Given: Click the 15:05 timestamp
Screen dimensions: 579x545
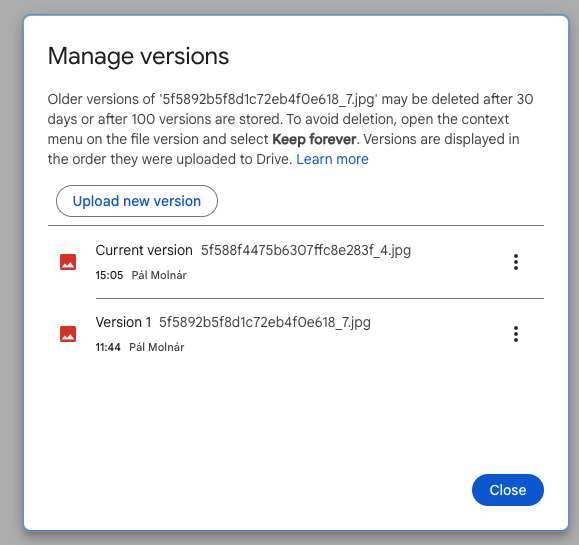Looking at the screenshot, I should click(109, 275).
